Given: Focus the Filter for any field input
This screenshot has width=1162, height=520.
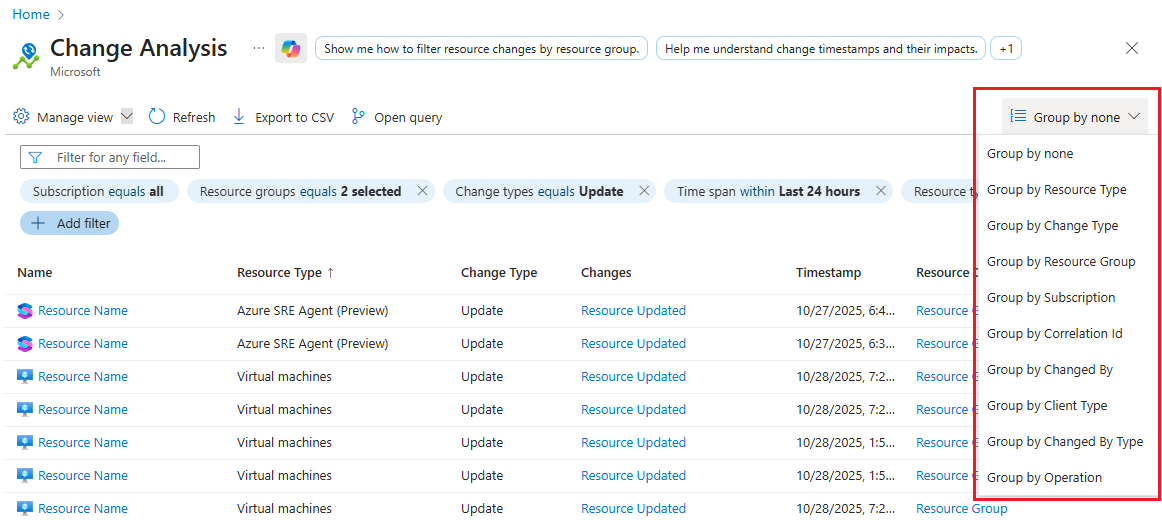Looking at the screenshot, I should pyautogui.click(x=110, y=157).
